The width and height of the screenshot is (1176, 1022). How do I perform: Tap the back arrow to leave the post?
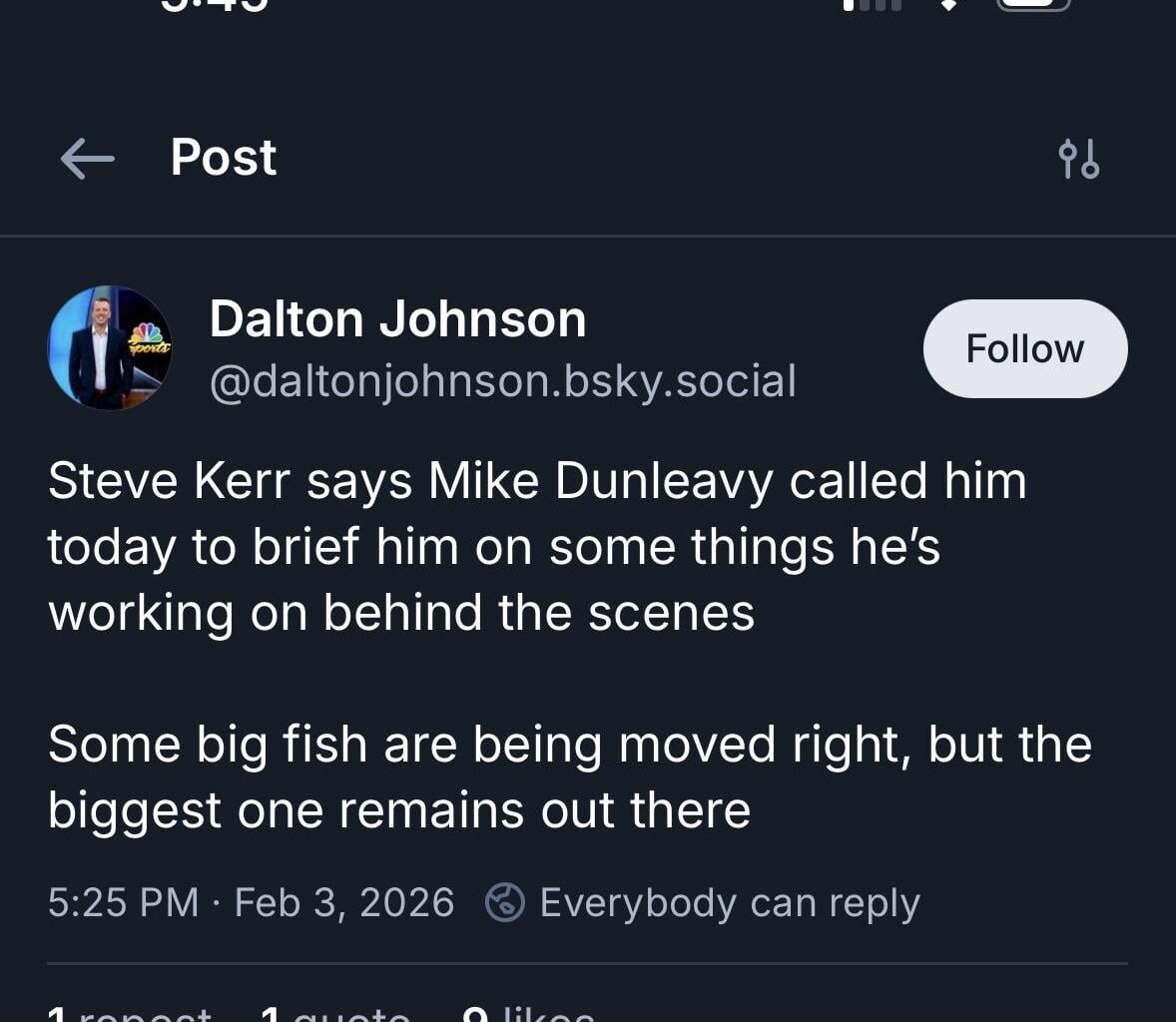coord(87,158)
